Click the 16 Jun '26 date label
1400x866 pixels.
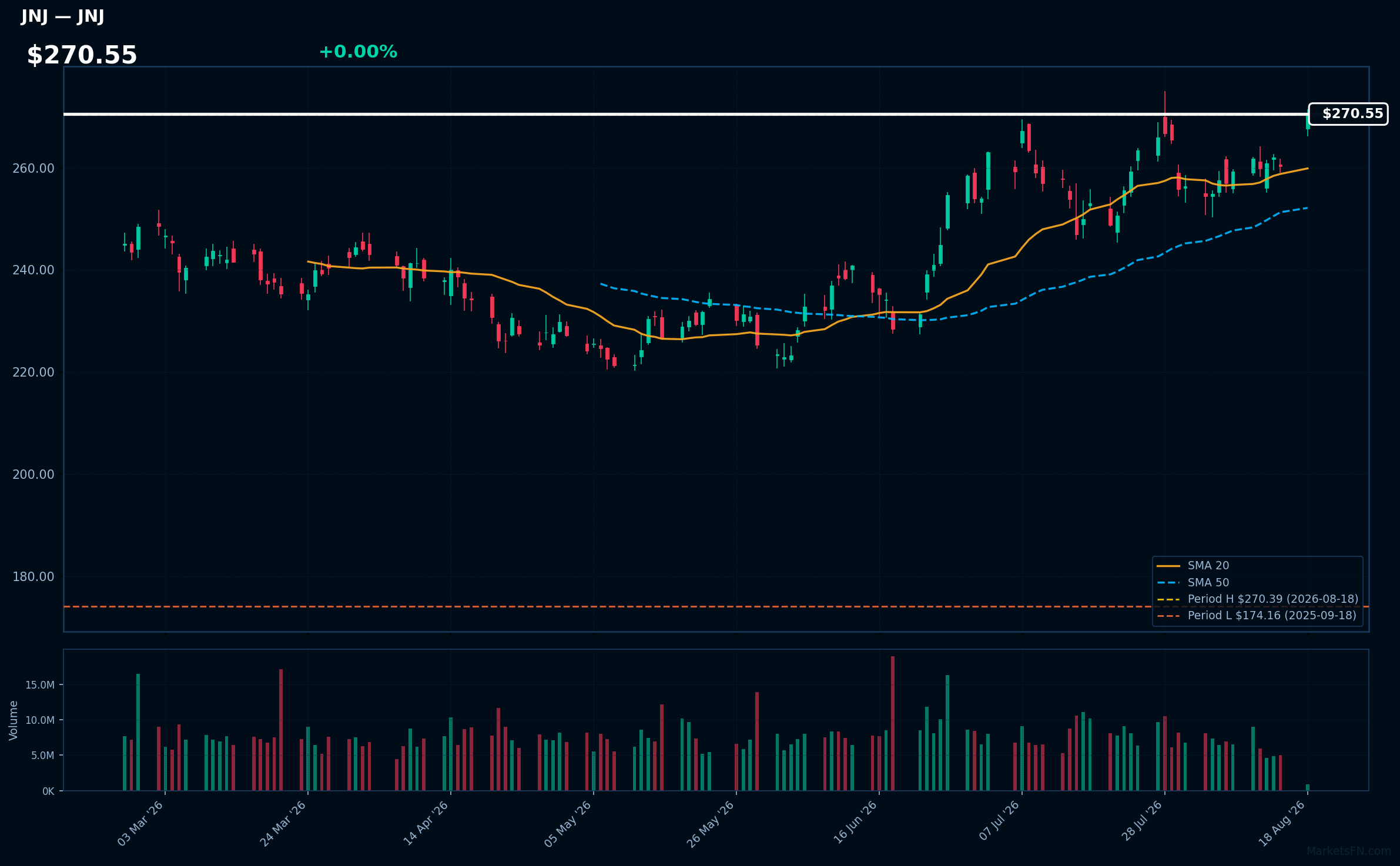point(855,824)
